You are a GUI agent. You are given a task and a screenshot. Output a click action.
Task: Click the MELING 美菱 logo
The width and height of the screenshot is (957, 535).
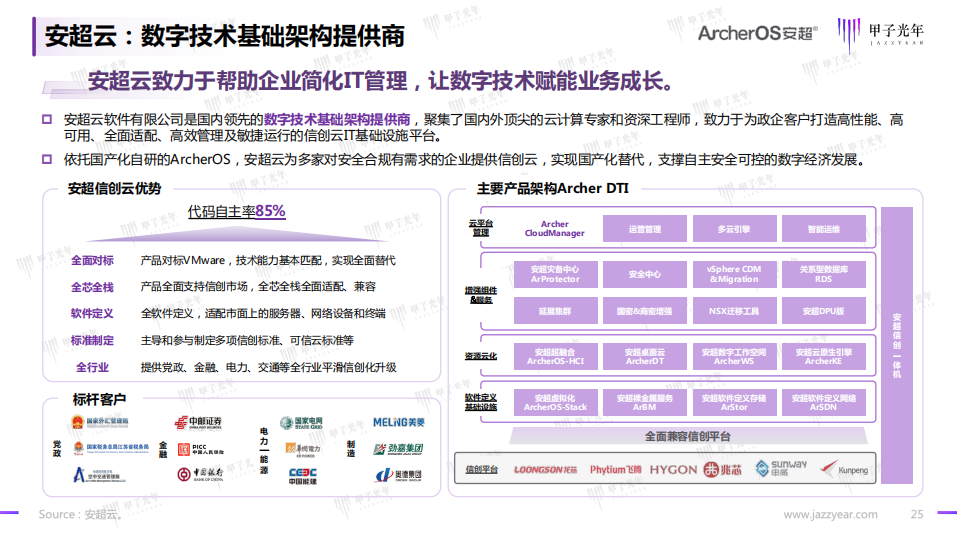point(399,422)
